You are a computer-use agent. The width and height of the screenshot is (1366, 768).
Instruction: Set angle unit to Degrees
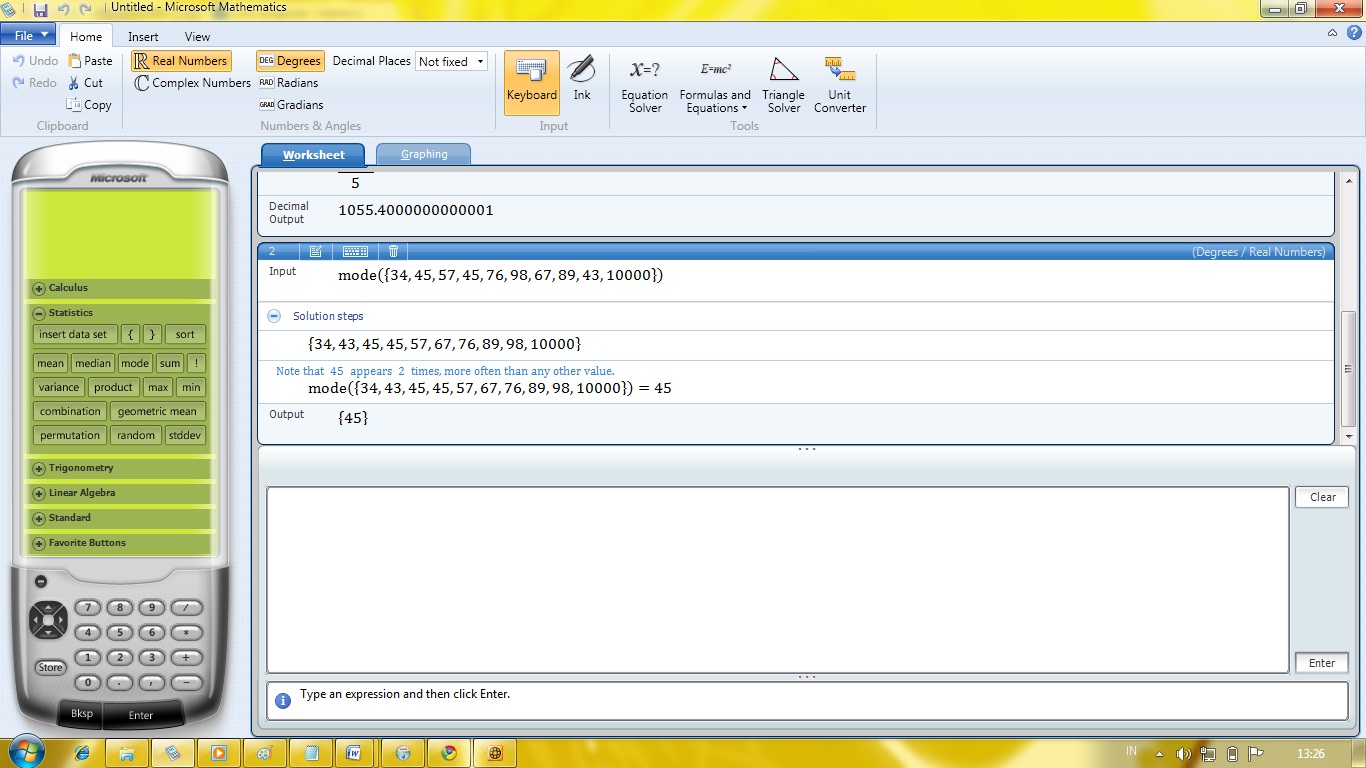[289, 61]
